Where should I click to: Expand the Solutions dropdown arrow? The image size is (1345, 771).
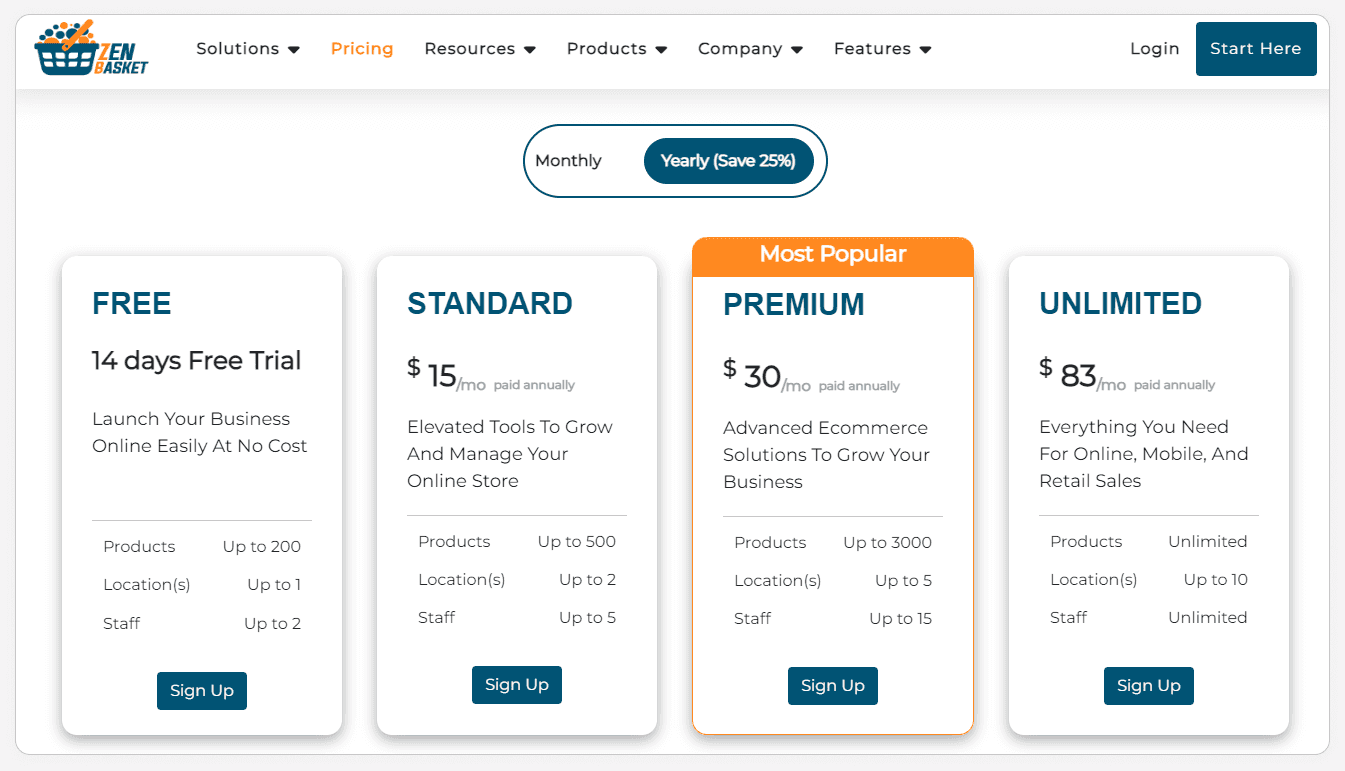coord(294,50)
